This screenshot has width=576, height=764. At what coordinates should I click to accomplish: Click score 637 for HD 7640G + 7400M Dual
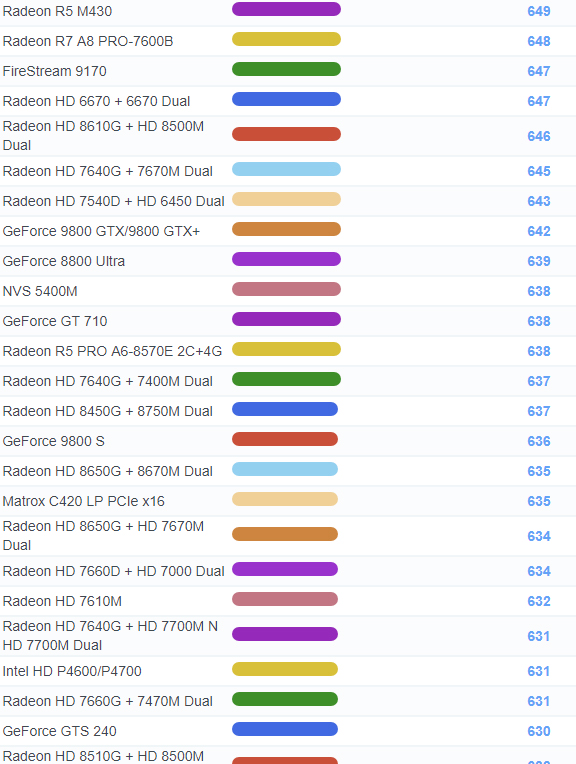click(x=539, y=381)
